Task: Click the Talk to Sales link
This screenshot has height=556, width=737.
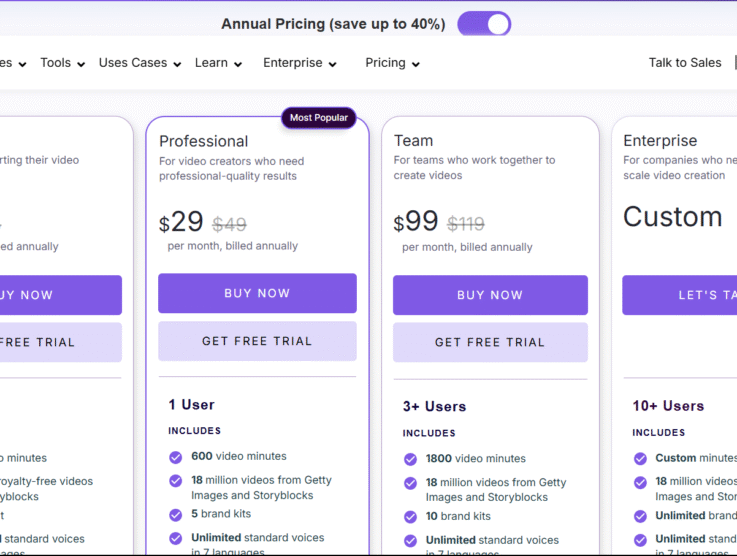Action: coord(685,63)
